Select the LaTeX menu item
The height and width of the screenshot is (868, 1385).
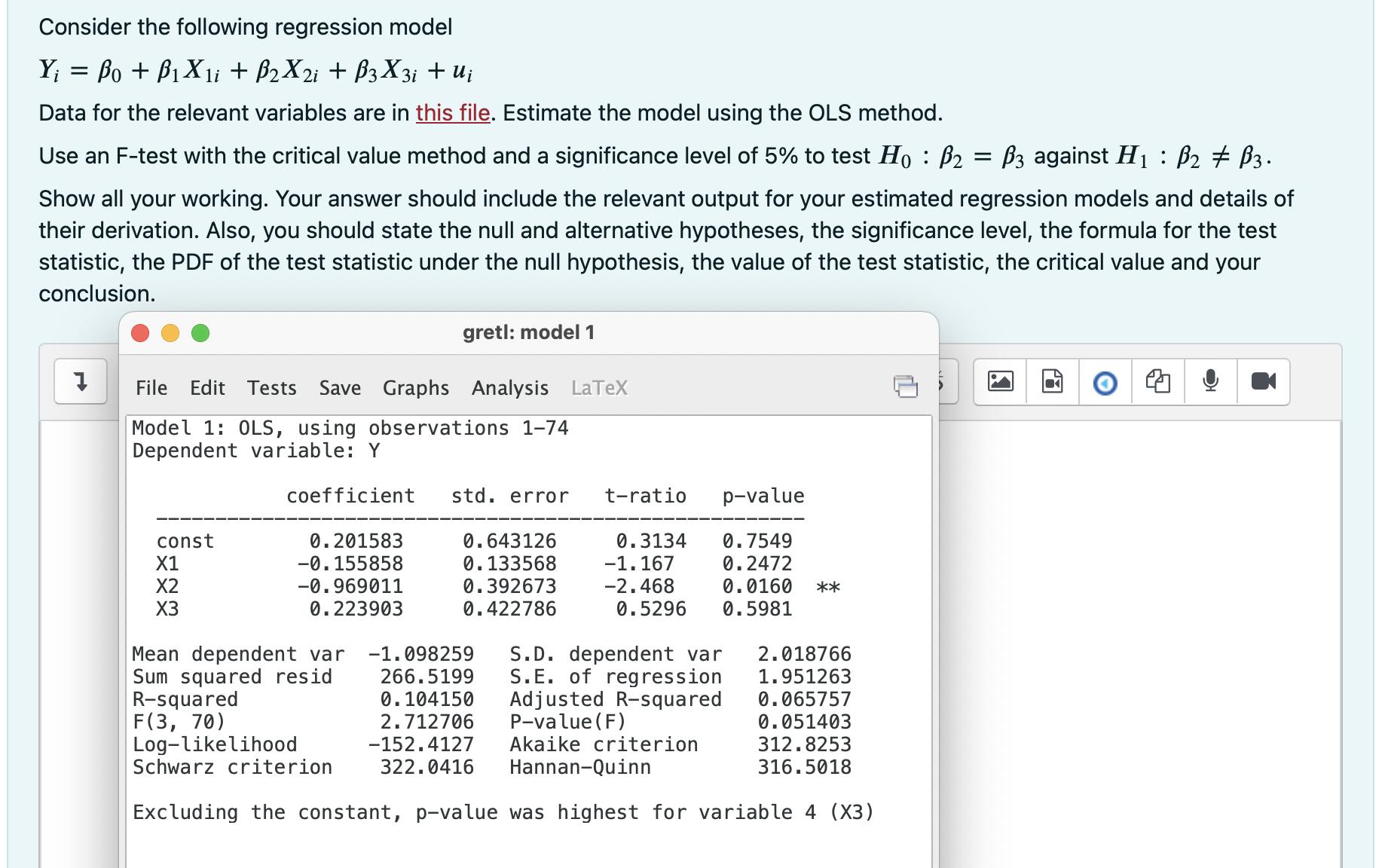598,388
